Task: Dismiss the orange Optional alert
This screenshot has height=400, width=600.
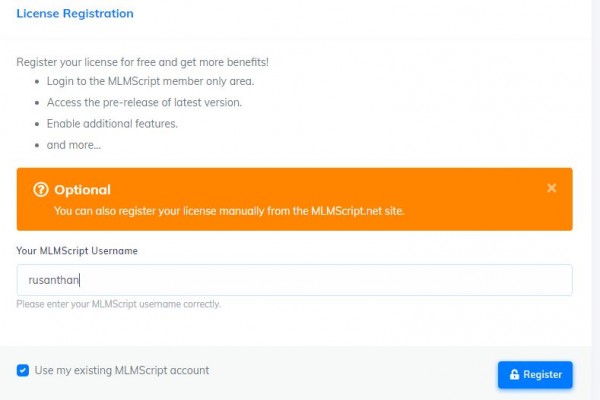Action: pos(551,188)
